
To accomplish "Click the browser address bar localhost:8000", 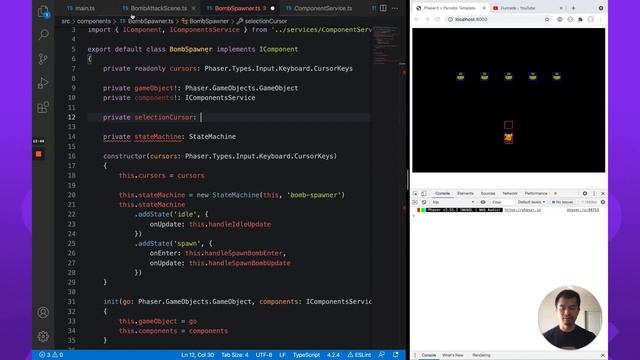I will pos(471,19).
